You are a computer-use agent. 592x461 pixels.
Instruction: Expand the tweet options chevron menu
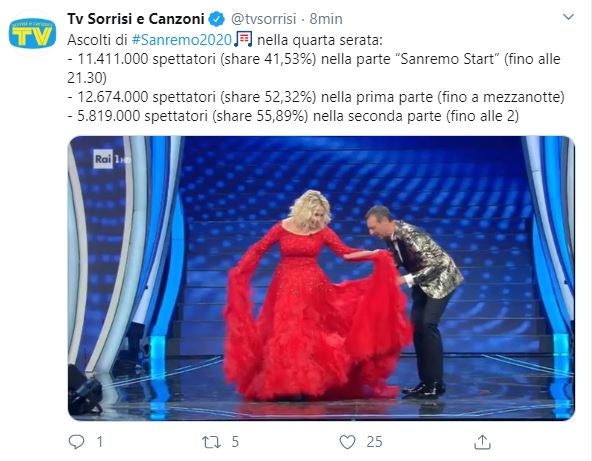click(x=568, y=17)
